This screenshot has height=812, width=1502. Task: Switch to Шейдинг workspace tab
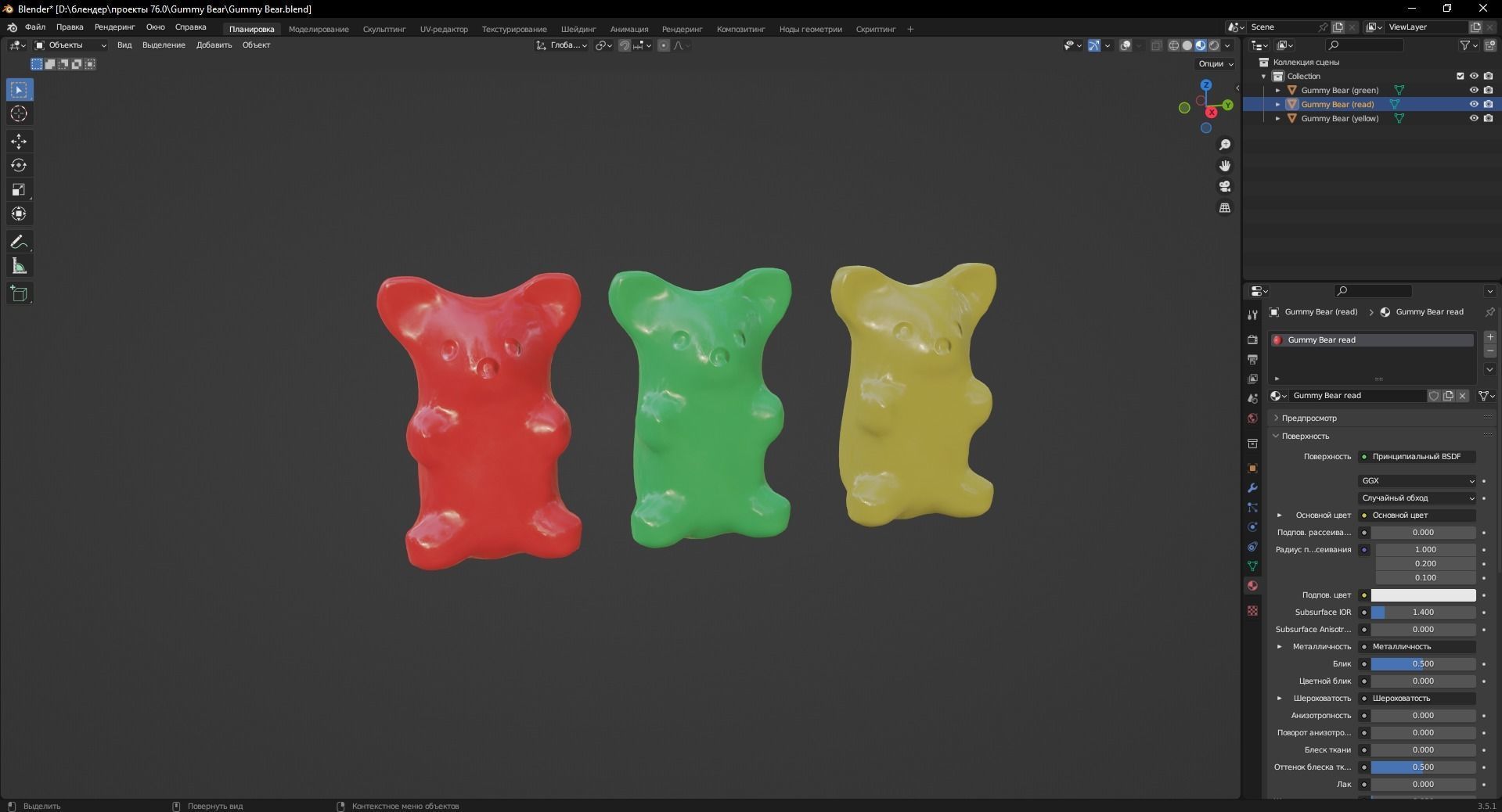(x=578, y=29)
